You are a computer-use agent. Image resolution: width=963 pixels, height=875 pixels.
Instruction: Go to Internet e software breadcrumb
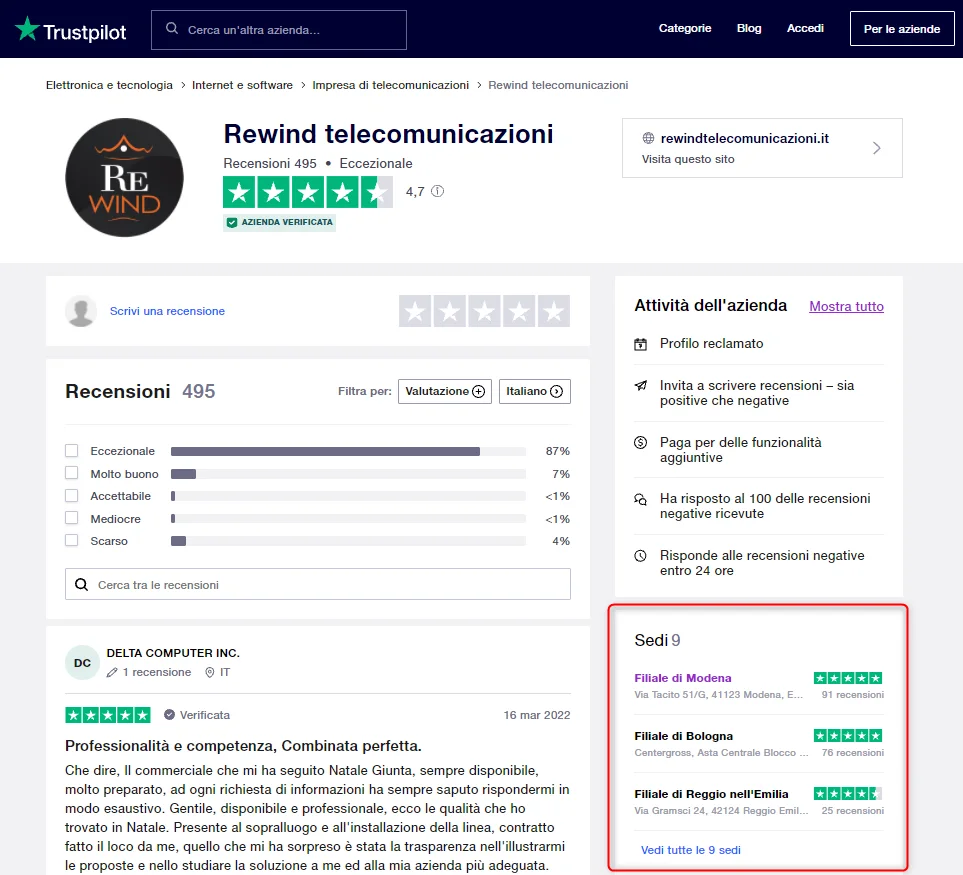(242, 85)
